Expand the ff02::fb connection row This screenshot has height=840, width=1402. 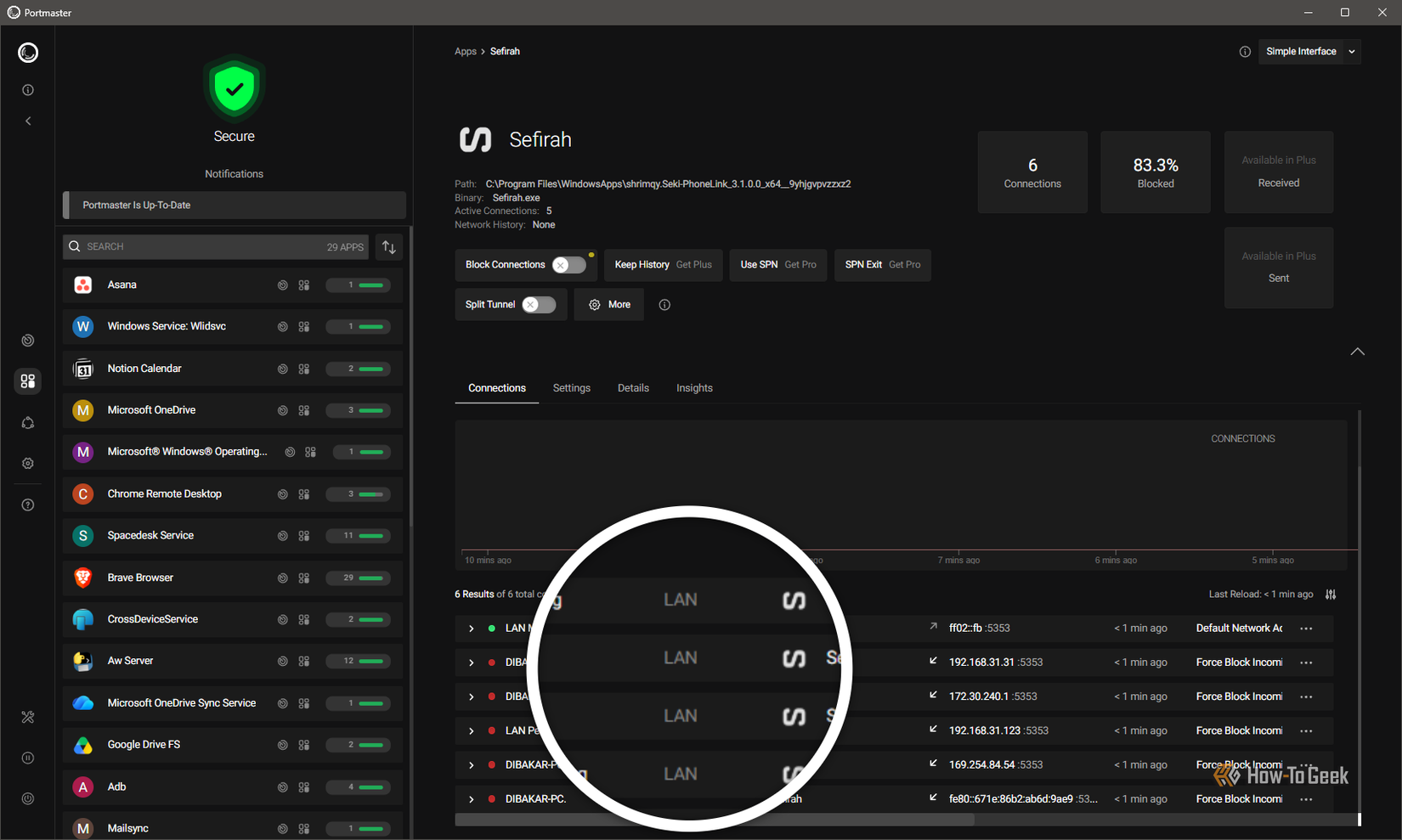point(471,629)
